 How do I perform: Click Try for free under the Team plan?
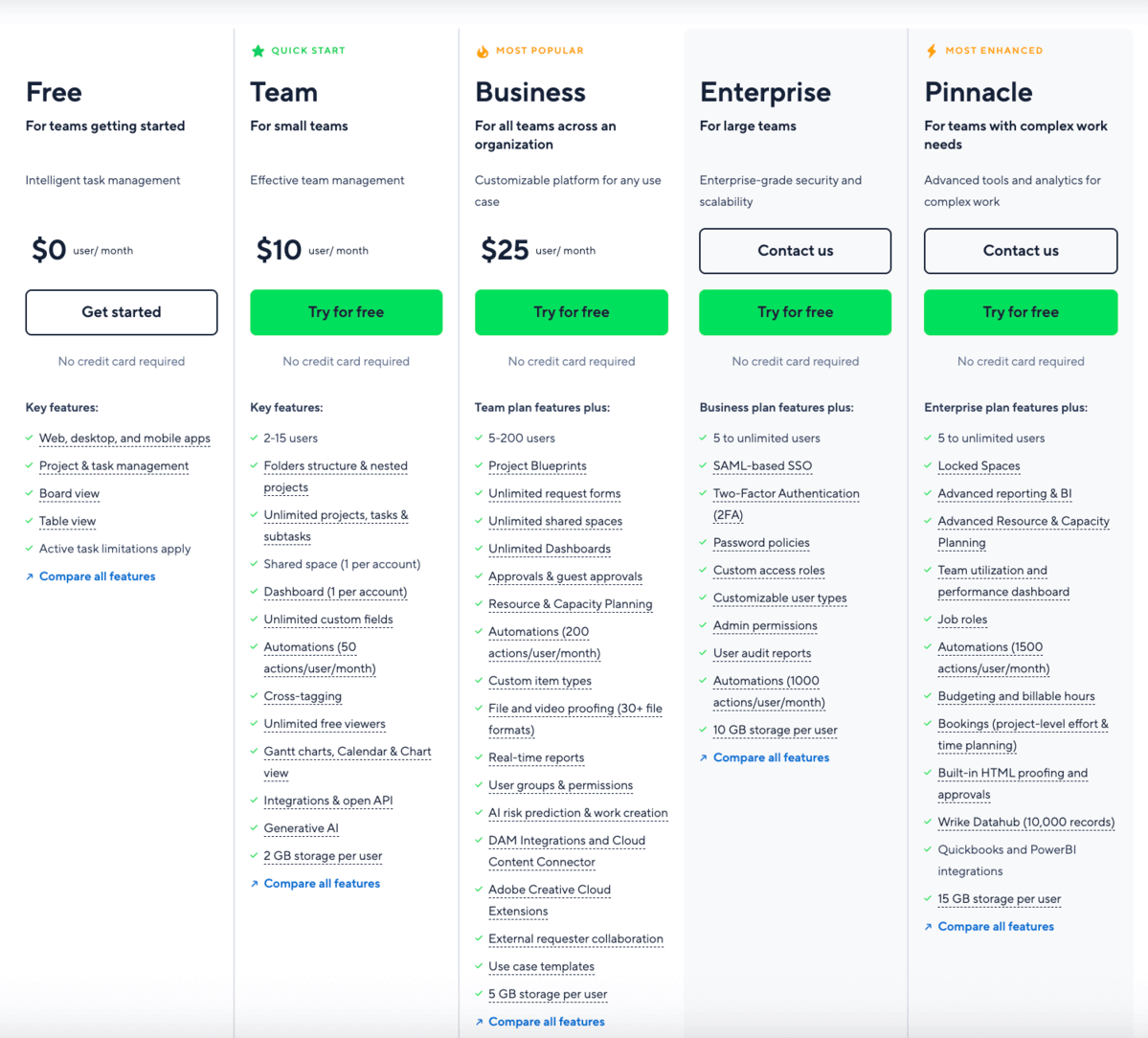(346, 312)
